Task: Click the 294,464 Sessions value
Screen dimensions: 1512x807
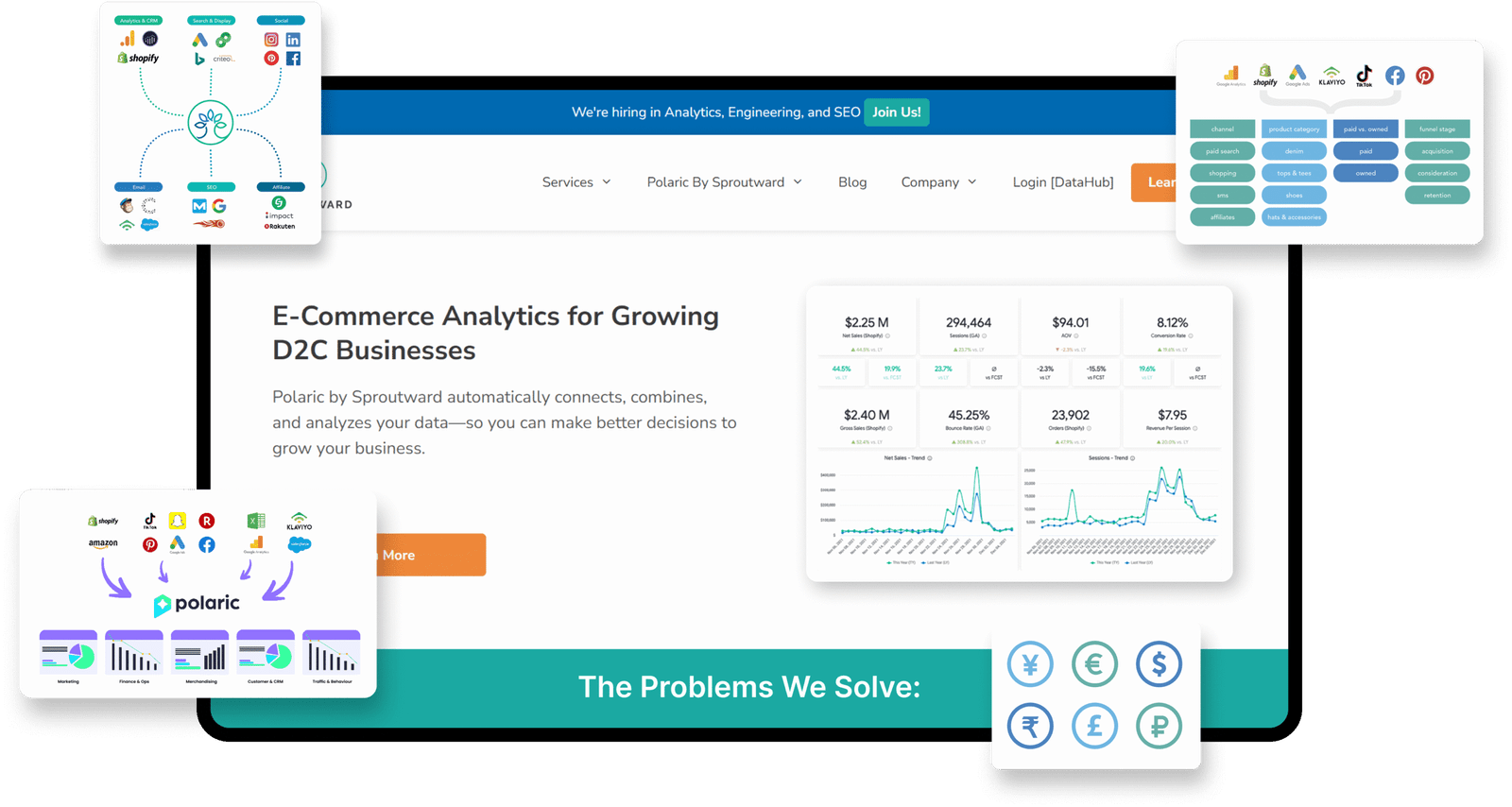Action: click(969, 323)
